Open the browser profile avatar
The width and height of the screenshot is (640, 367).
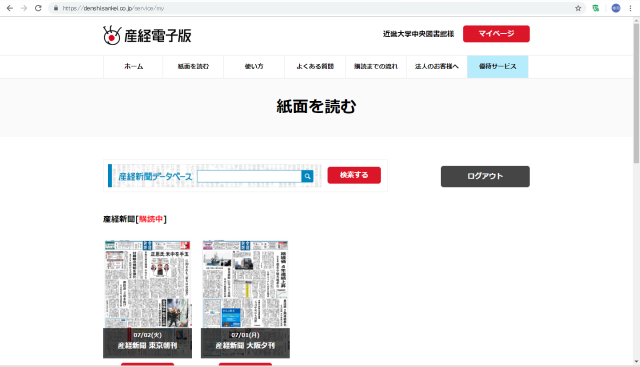(x=616, y=8)
